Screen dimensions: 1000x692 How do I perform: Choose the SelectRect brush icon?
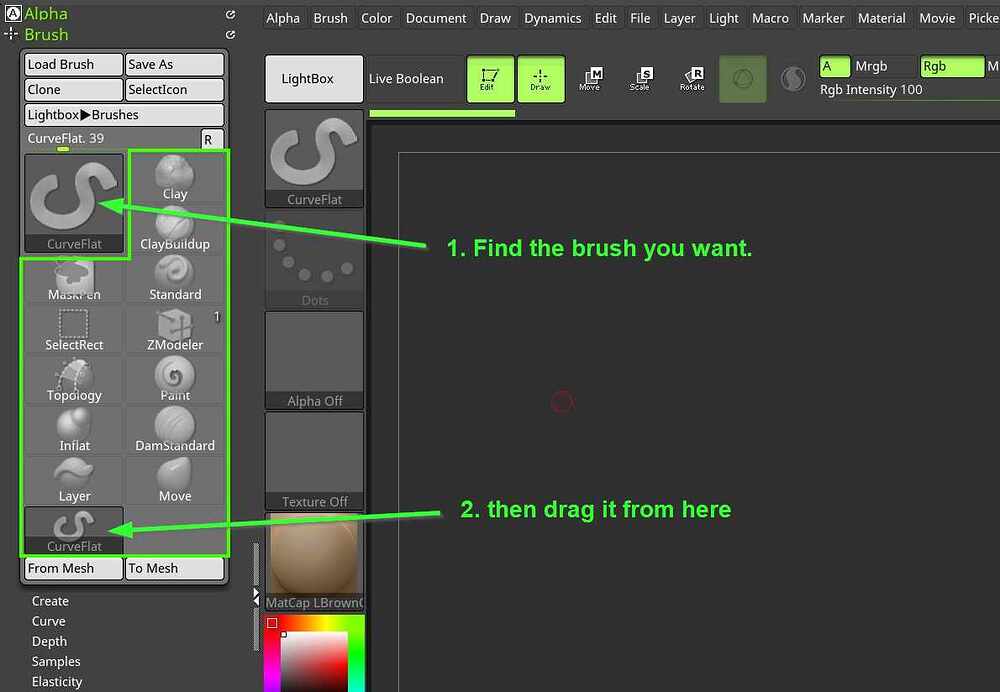[74, 330]
